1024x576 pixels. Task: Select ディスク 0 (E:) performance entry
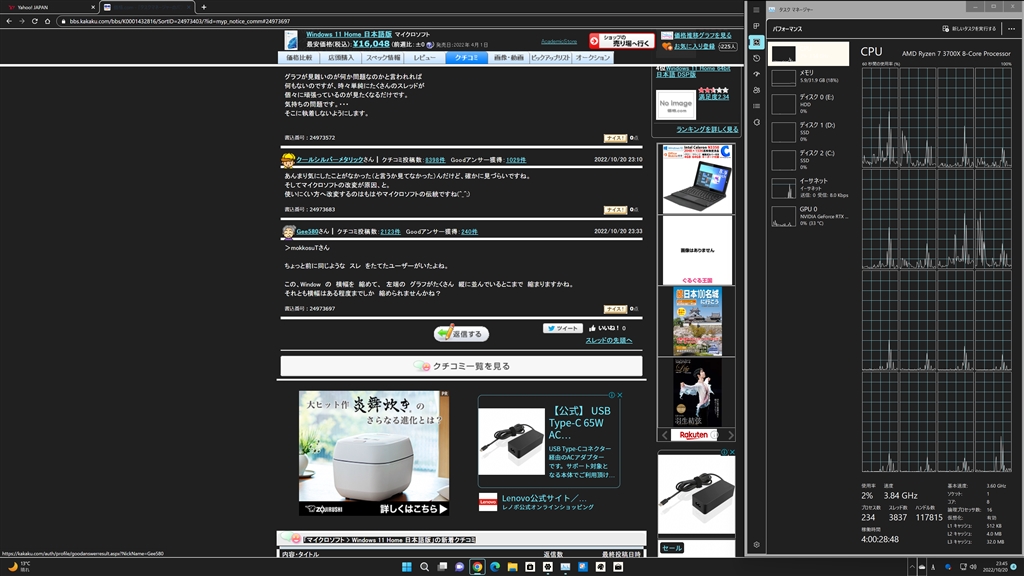[808, 104]
